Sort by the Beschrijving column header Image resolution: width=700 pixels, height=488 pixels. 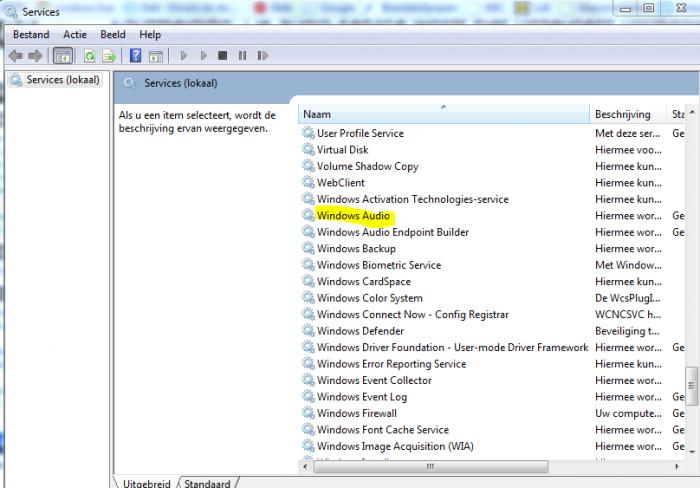628,114
